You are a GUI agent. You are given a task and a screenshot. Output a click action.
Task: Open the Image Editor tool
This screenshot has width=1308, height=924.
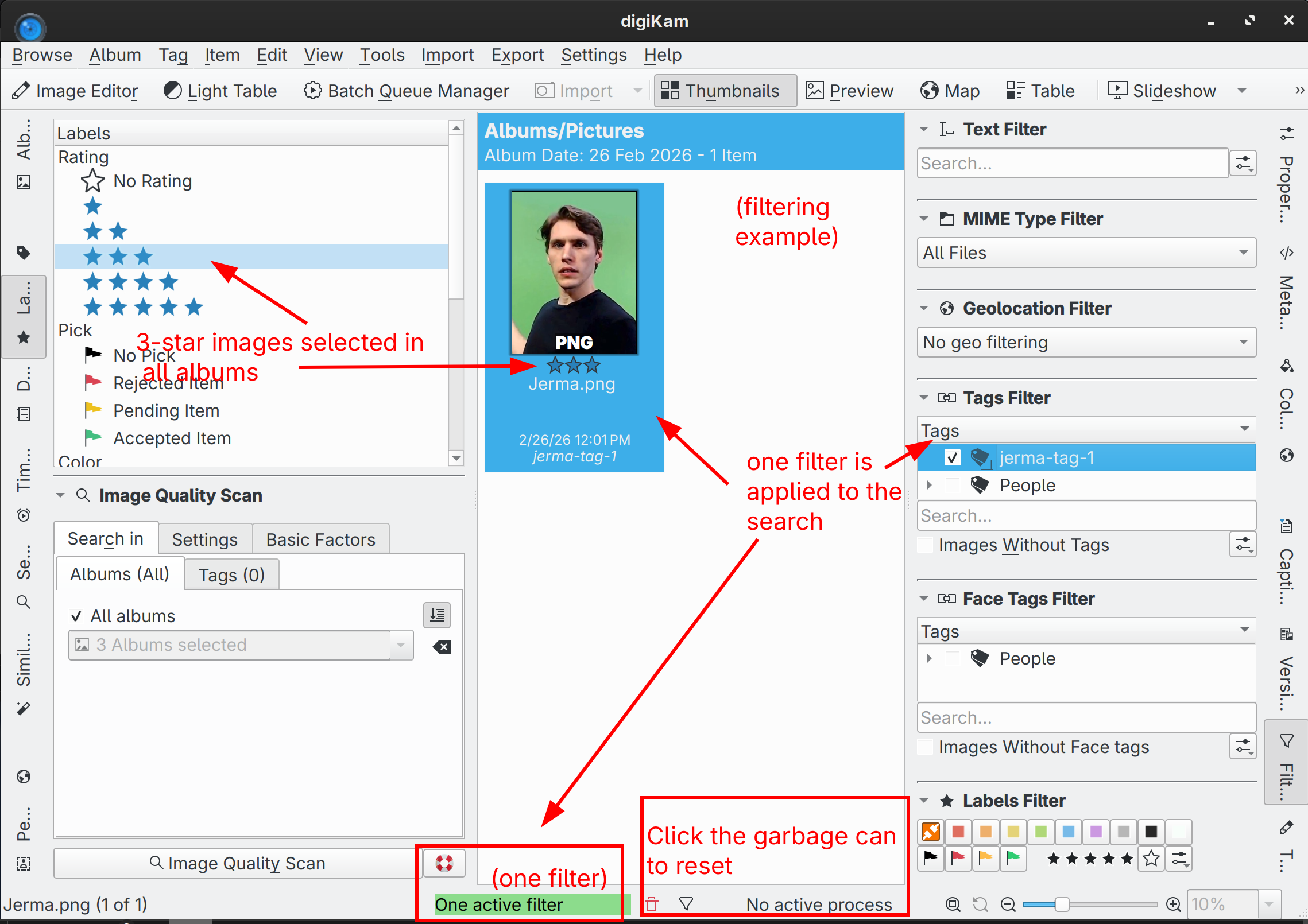point(76,91)
